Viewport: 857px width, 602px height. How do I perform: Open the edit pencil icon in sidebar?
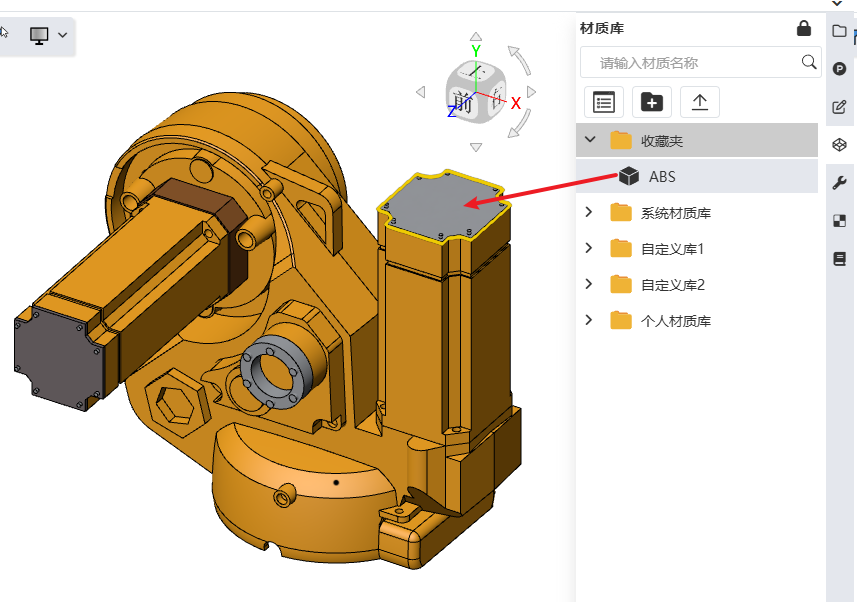coord(840,107)
